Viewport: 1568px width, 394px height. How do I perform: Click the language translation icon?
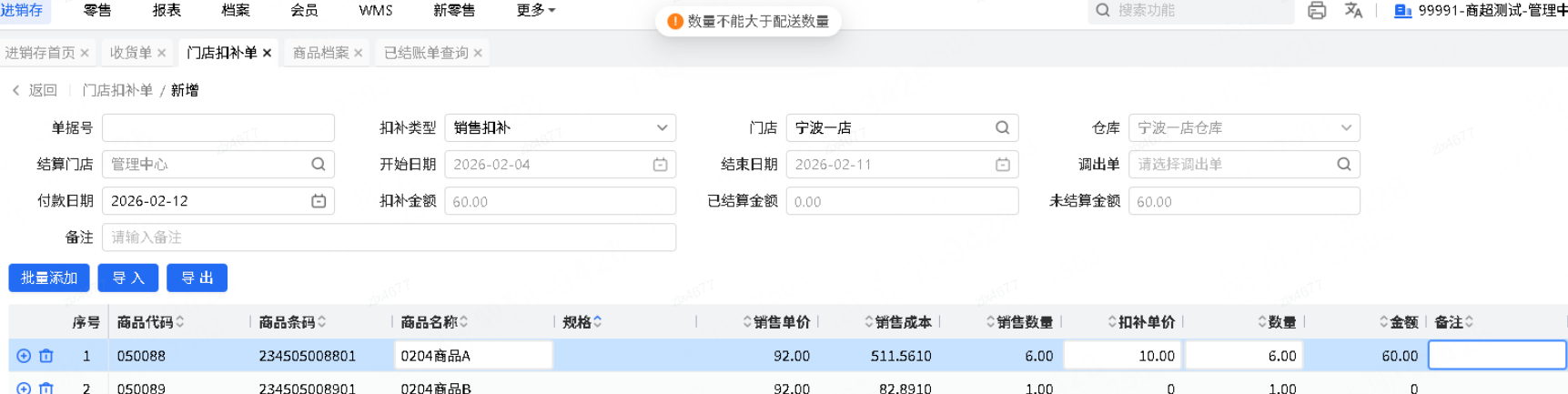pyautogui.click(x=1353, y=11)
